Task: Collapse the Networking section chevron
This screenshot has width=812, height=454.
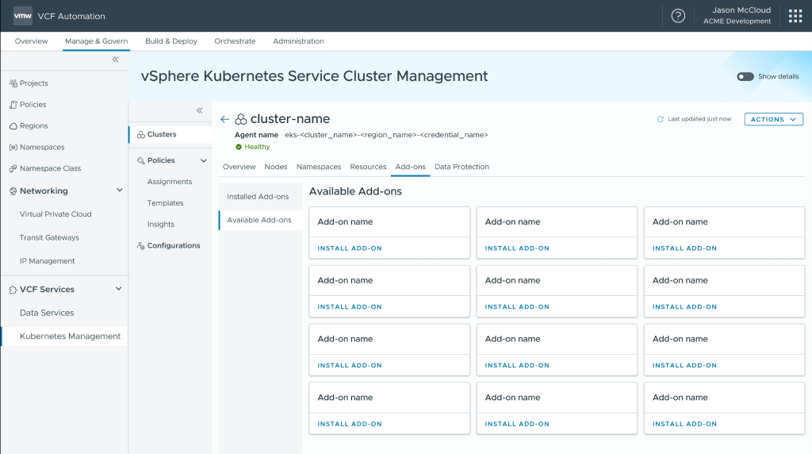Action: tap(120, 191)
